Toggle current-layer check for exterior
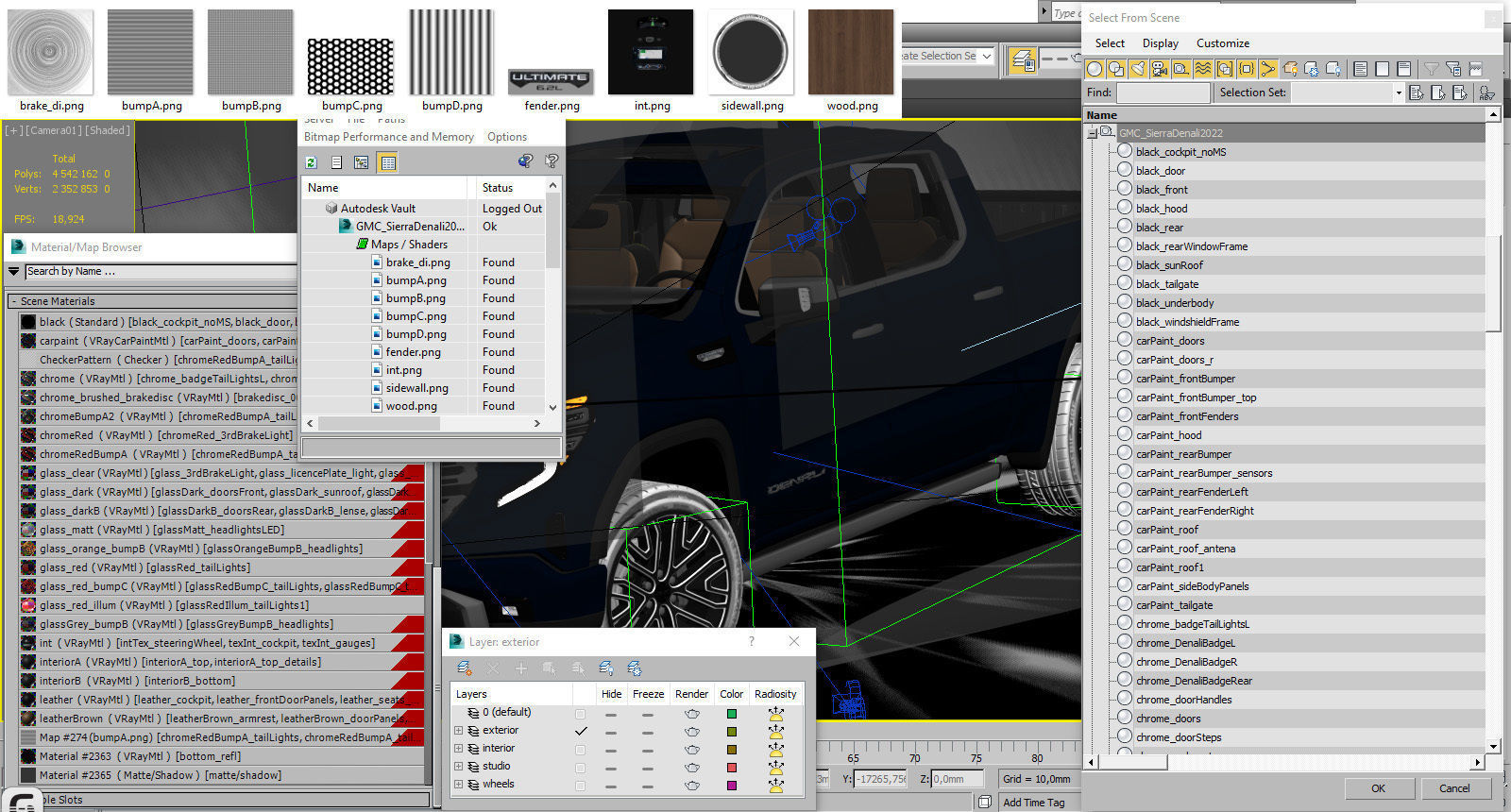The image size is (1511, 812). pyautogui.click(x=580, y=731)
